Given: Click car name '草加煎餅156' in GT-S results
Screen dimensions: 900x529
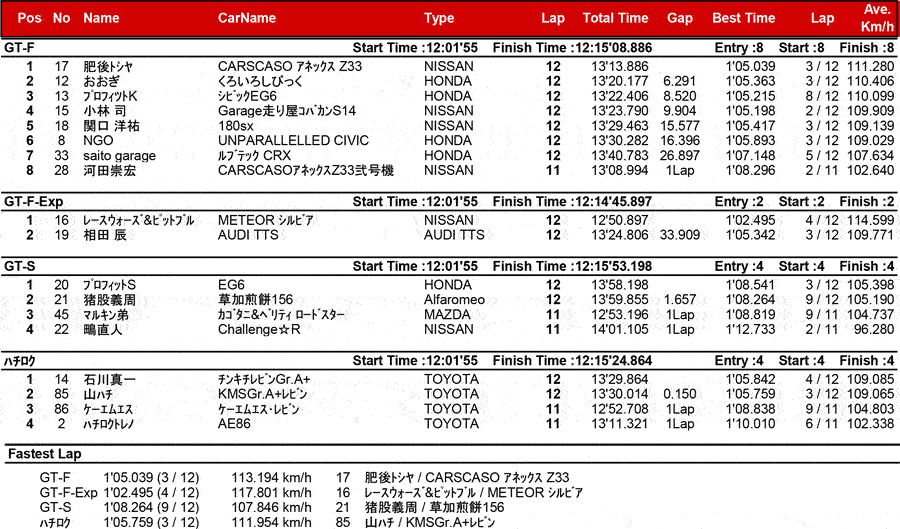Looking at the screenshot, I should click(x=255, y=299).
